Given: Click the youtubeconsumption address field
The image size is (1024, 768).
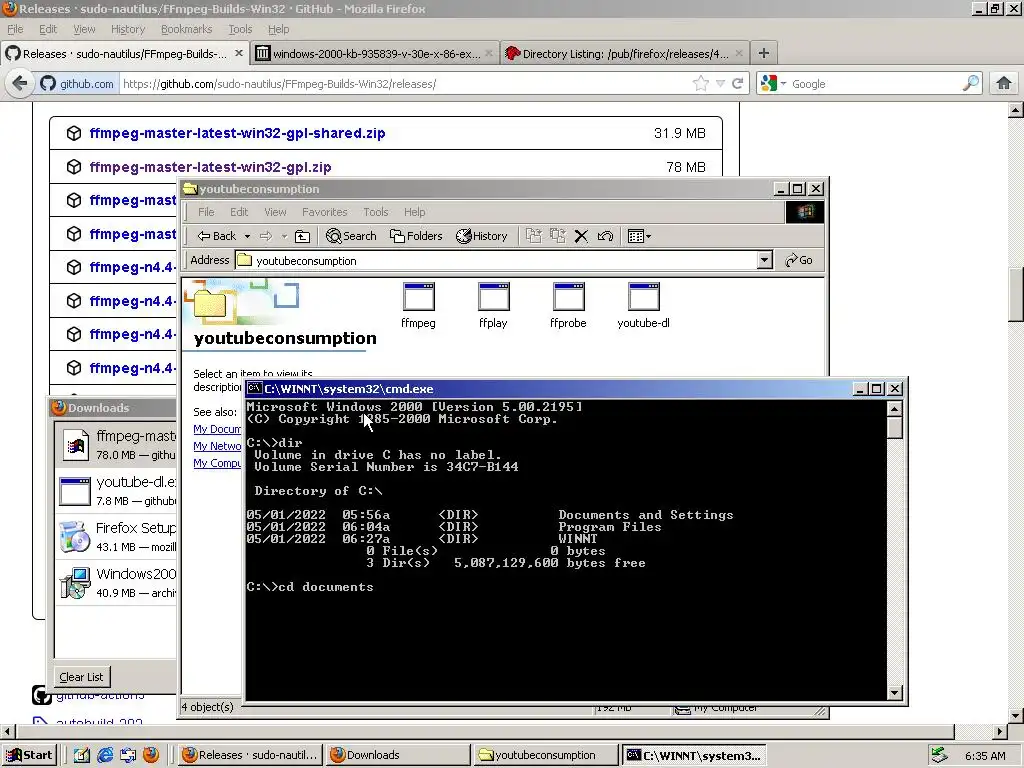Looking at the screenshot, I should coord(496,260).
